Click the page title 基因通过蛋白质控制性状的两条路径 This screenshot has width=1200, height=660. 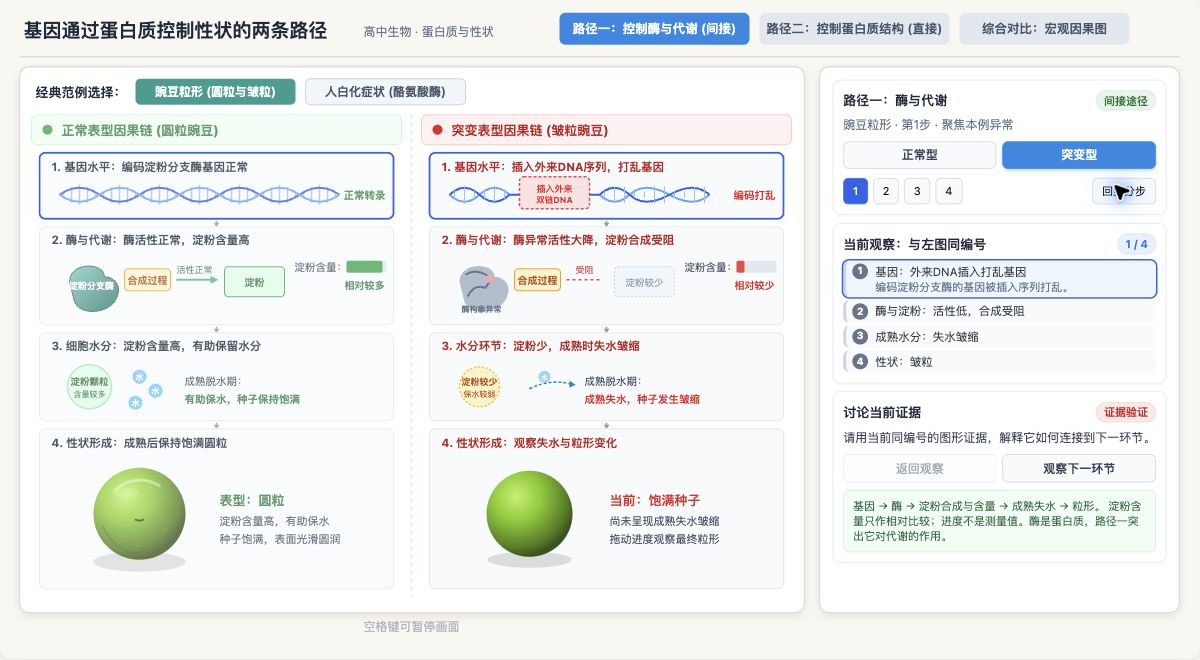pos(175,30)
